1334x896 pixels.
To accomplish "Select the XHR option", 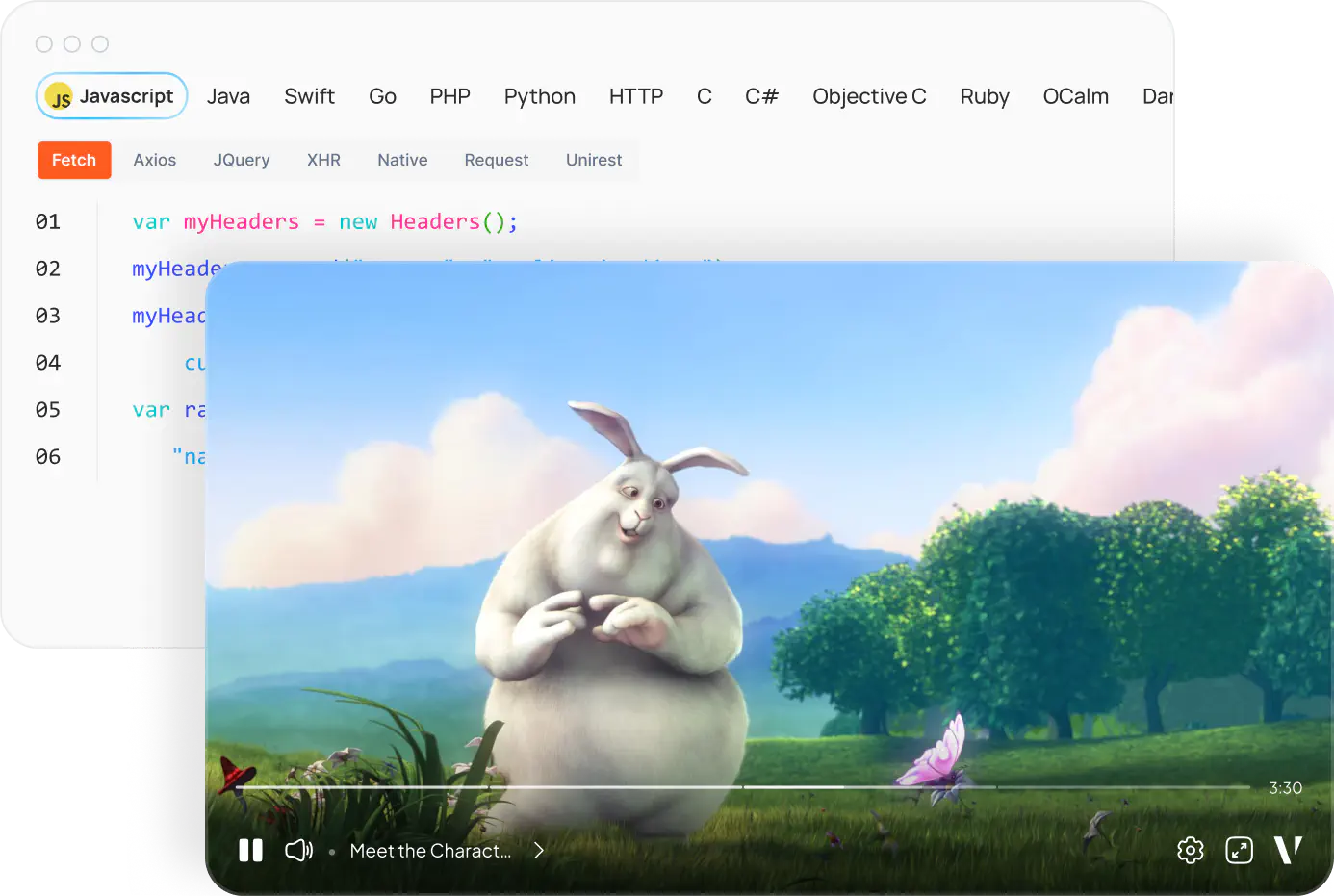I will point(323,160).
